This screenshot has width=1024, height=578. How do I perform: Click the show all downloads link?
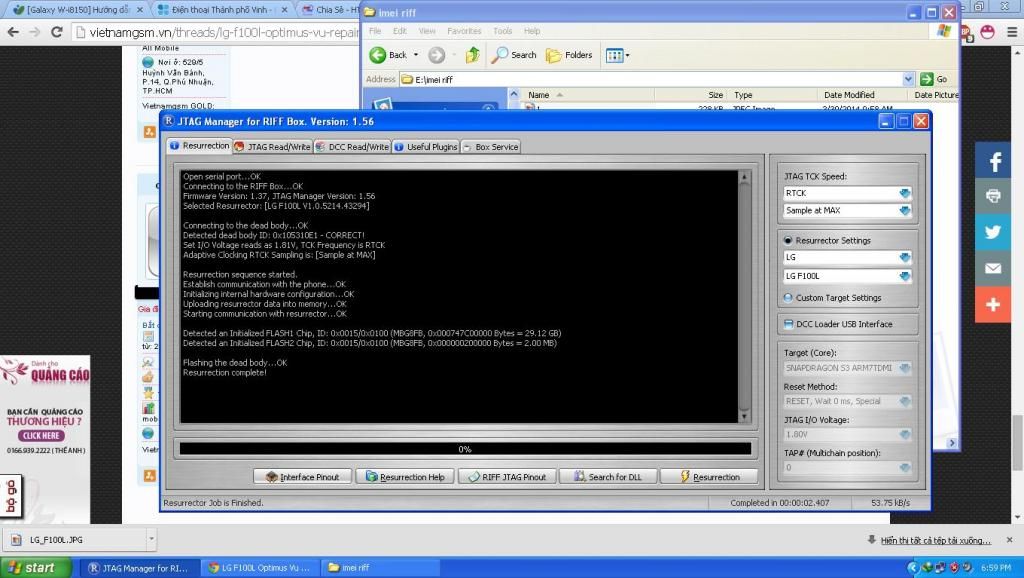pyautogui.click(x=935, y=540)
